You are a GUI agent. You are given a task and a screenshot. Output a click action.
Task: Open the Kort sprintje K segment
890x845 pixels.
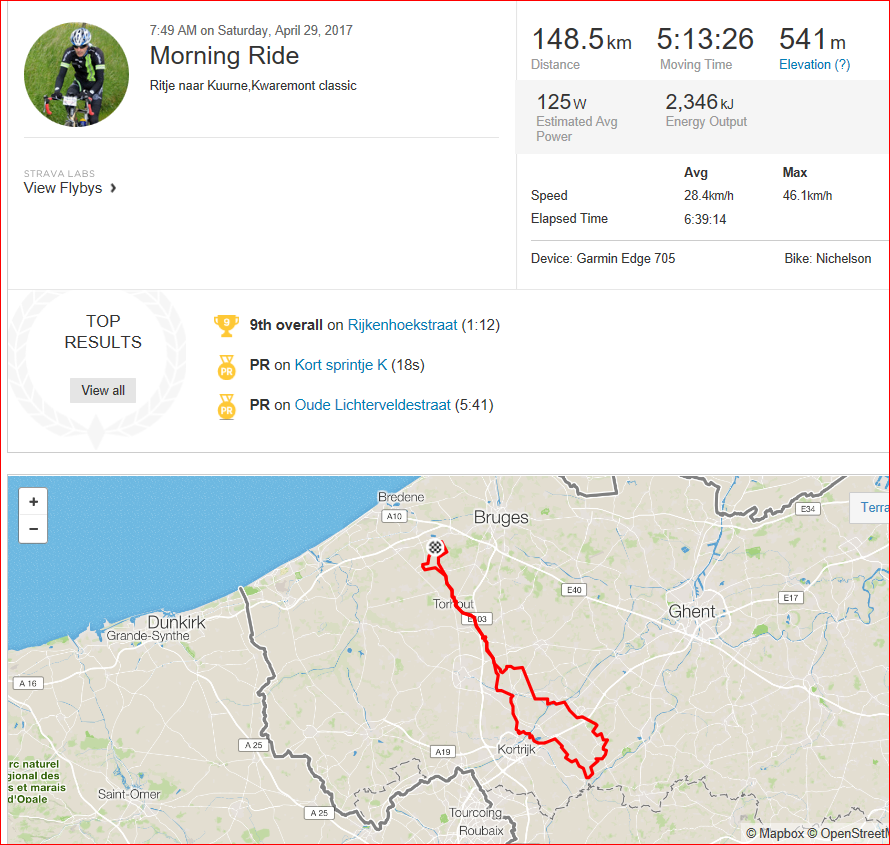[341, 365]
